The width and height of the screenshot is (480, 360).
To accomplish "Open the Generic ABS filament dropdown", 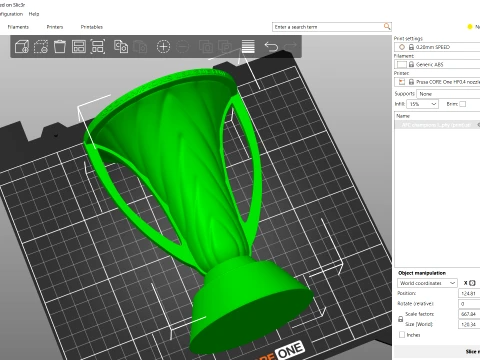I will point(437,64).
